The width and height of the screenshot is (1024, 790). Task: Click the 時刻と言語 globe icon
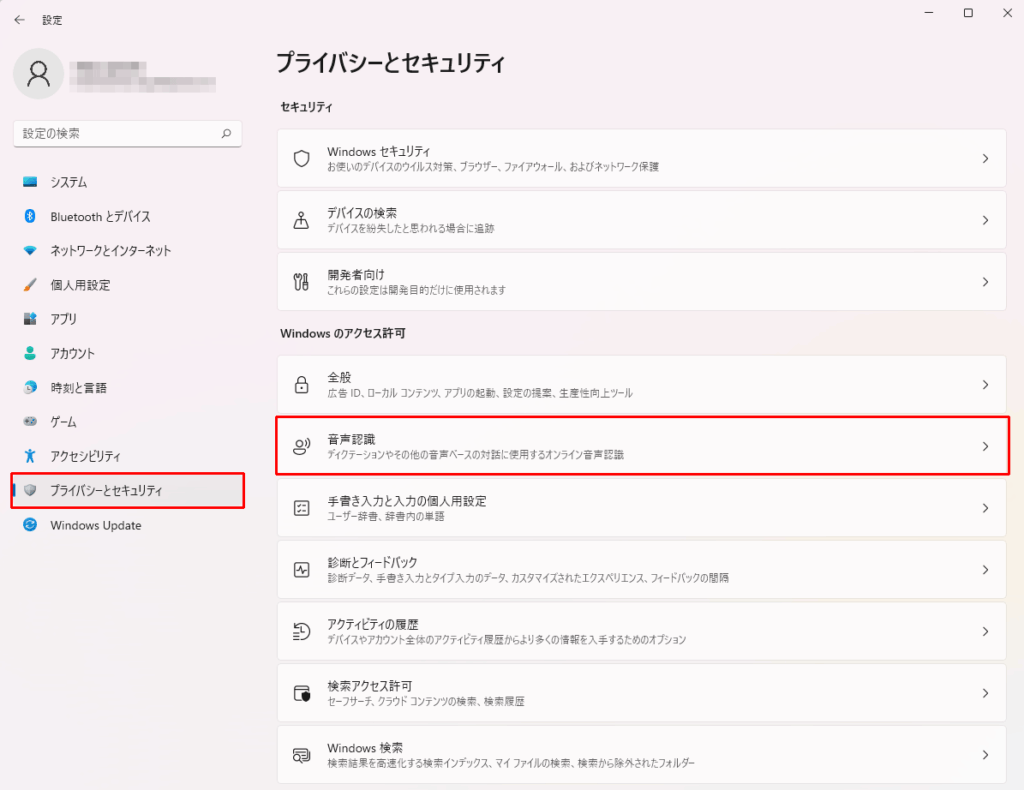(30, 387)
